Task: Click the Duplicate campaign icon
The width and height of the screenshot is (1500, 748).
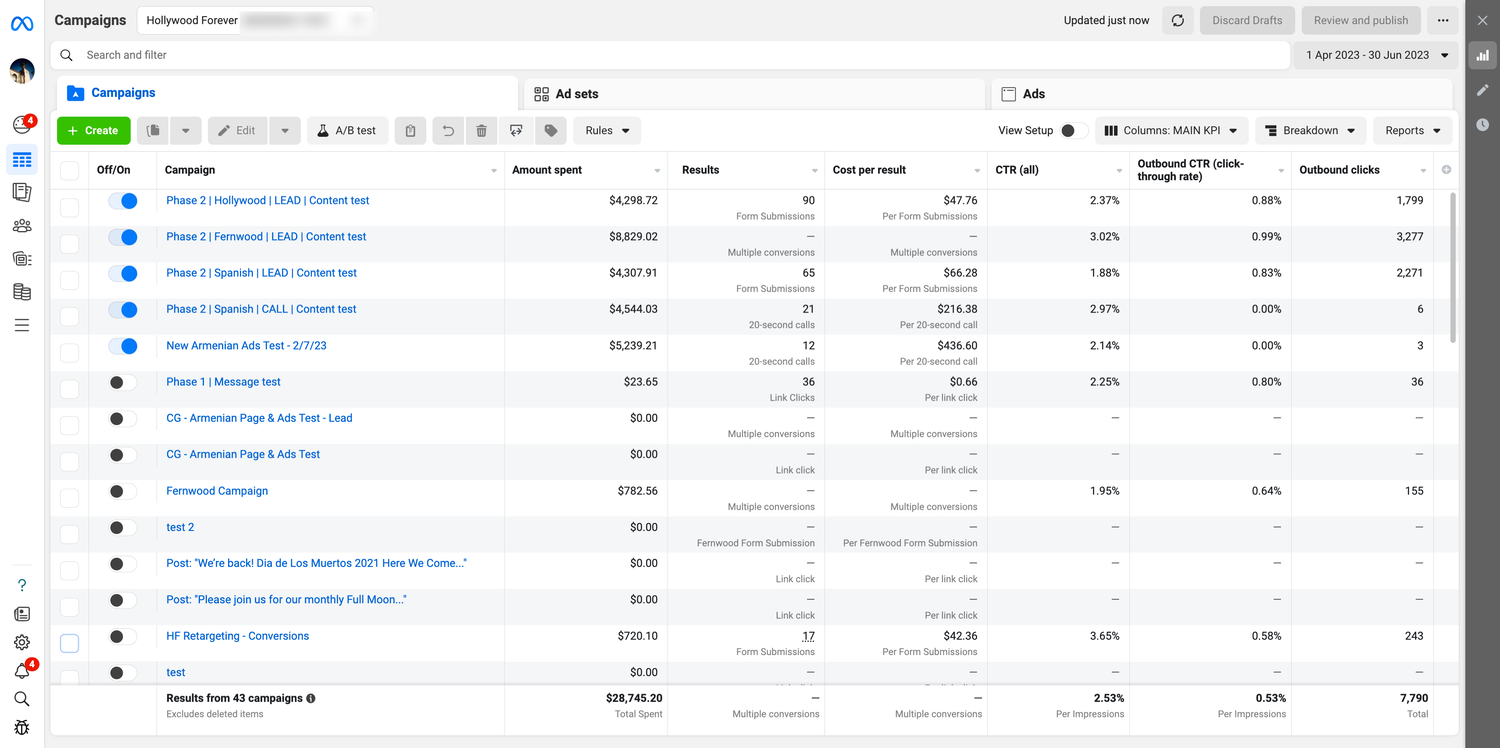Action: tap(153, 130)
